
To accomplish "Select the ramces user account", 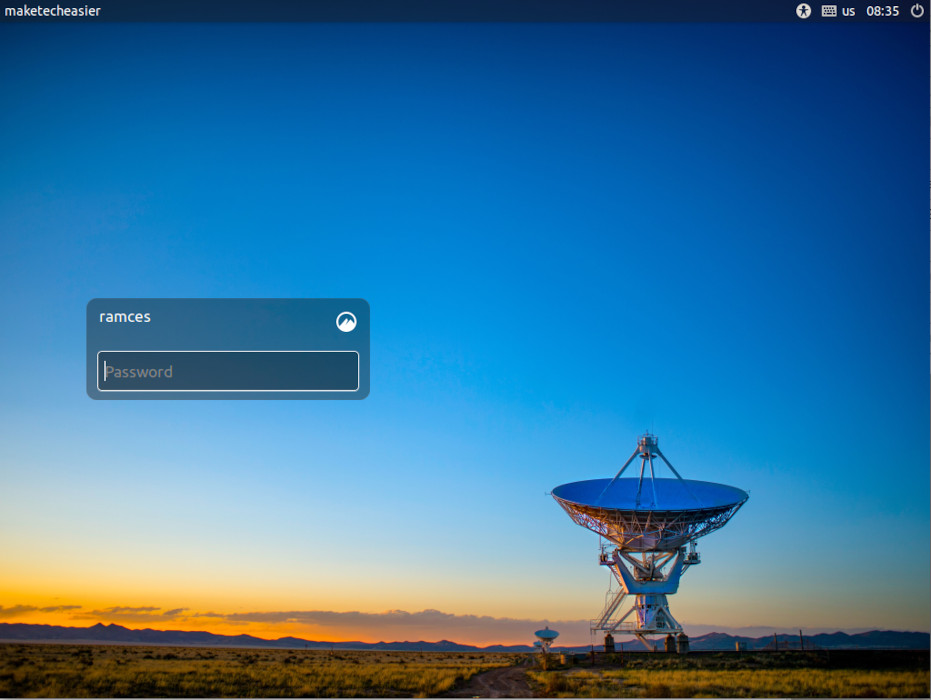I will click(125, 317).
